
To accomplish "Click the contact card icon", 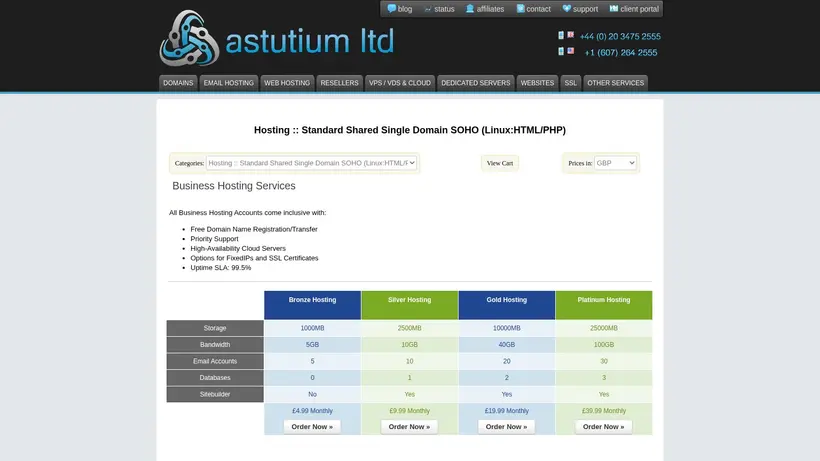I will (x=520, y=8).
